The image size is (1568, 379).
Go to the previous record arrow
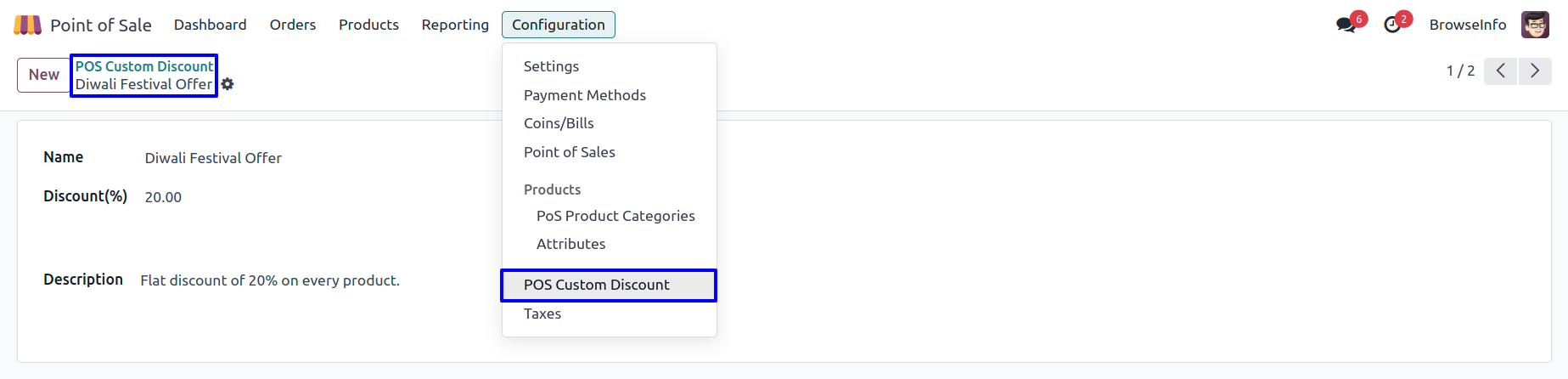pos(1500,71)
